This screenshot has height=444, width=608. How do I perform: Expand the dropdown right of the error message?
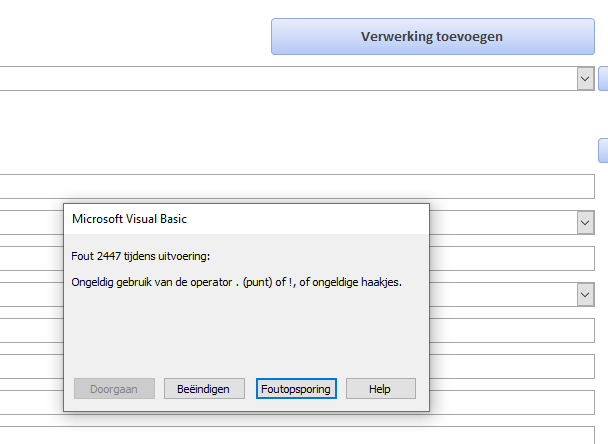click(586, 295)
